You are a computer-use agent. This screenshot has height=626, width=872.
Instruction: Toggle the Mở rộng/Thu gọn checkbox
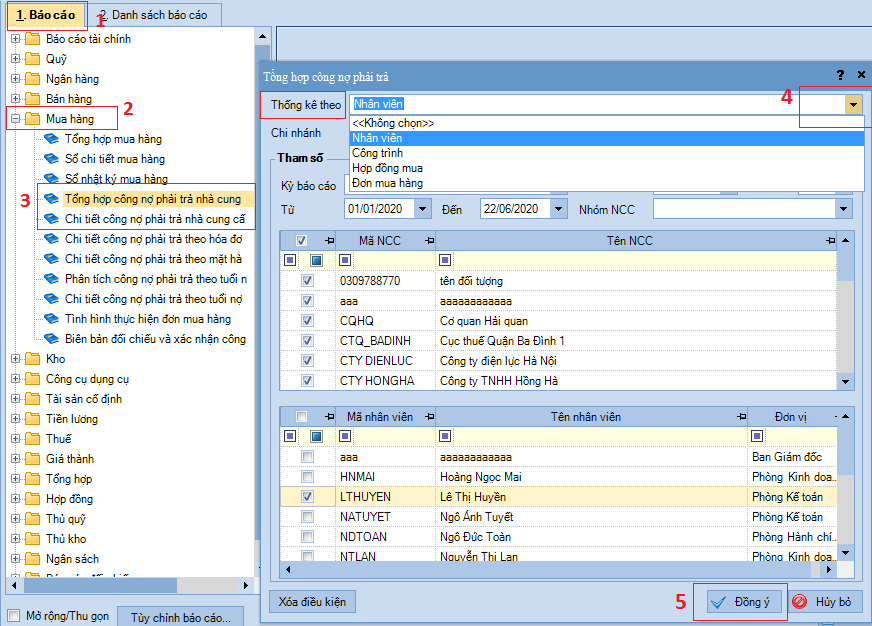point(13,615)
